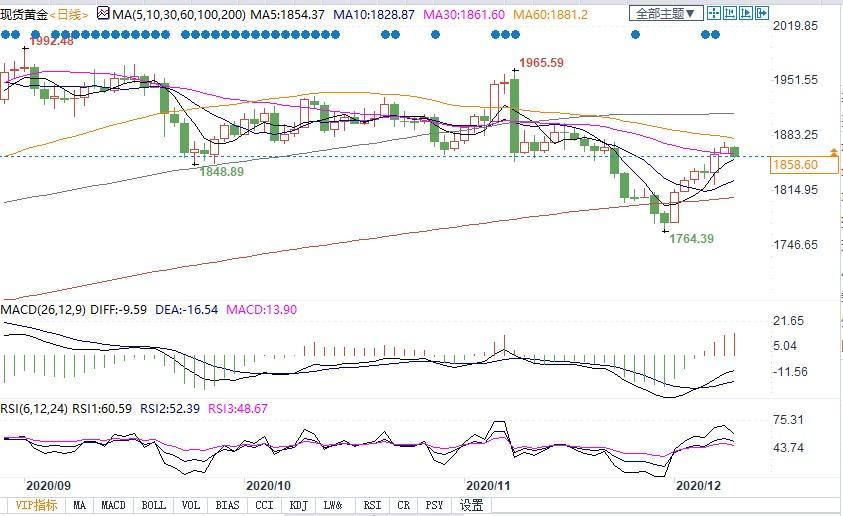Switch to the MACD indicator tab
Viewport: 843px width, 516px height.
(112, 506)
